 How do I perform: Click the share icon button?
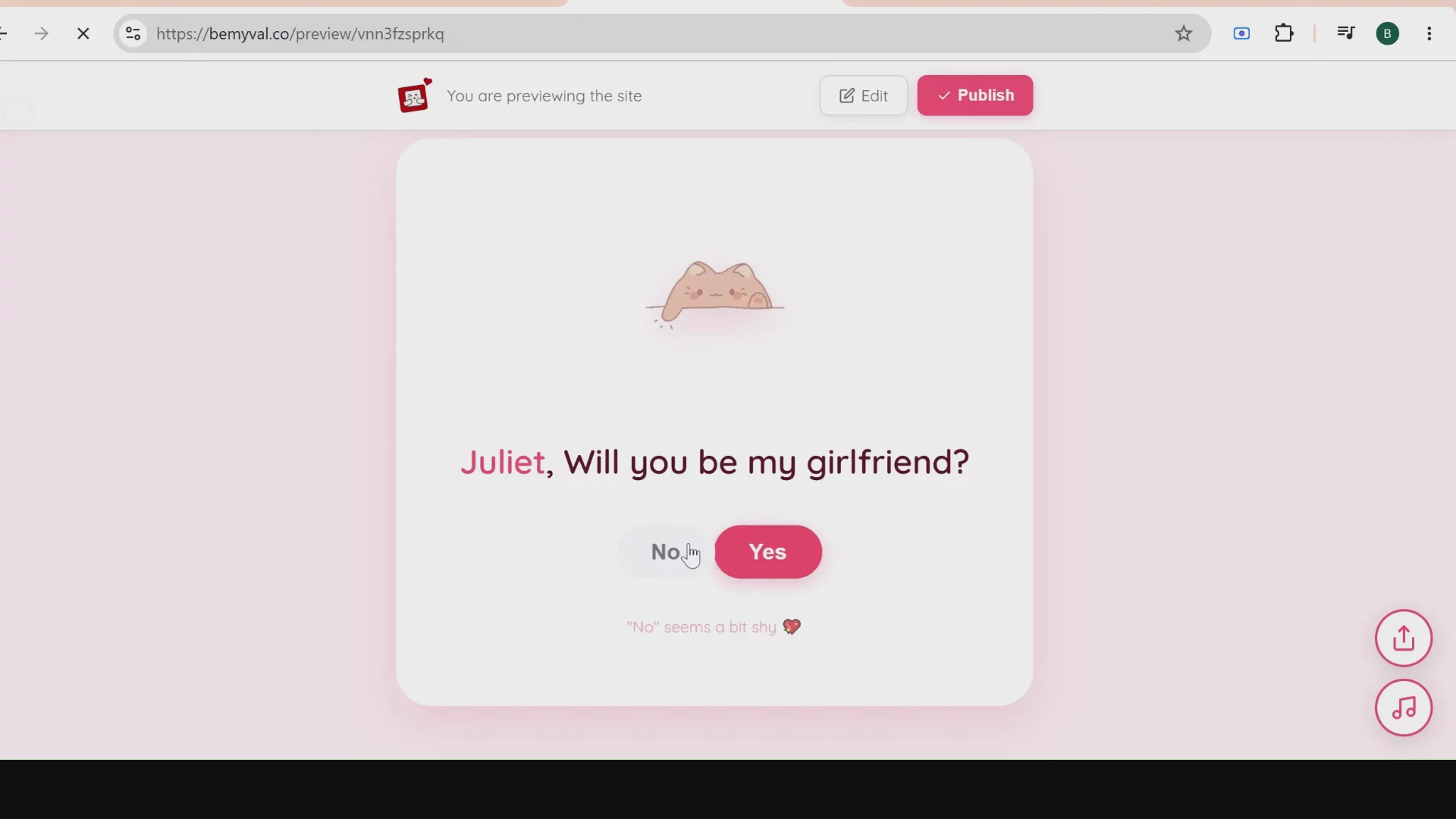[x=1404, y=639]
